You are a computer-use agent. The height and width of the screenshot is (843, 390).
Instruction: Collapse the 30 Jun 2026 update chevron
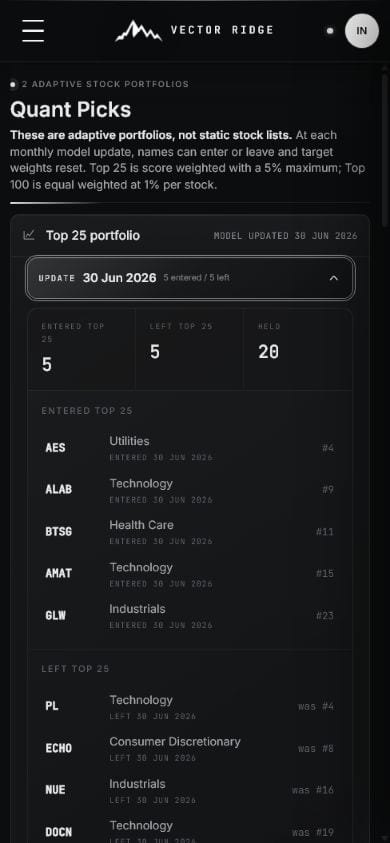[x=334, y=278]
